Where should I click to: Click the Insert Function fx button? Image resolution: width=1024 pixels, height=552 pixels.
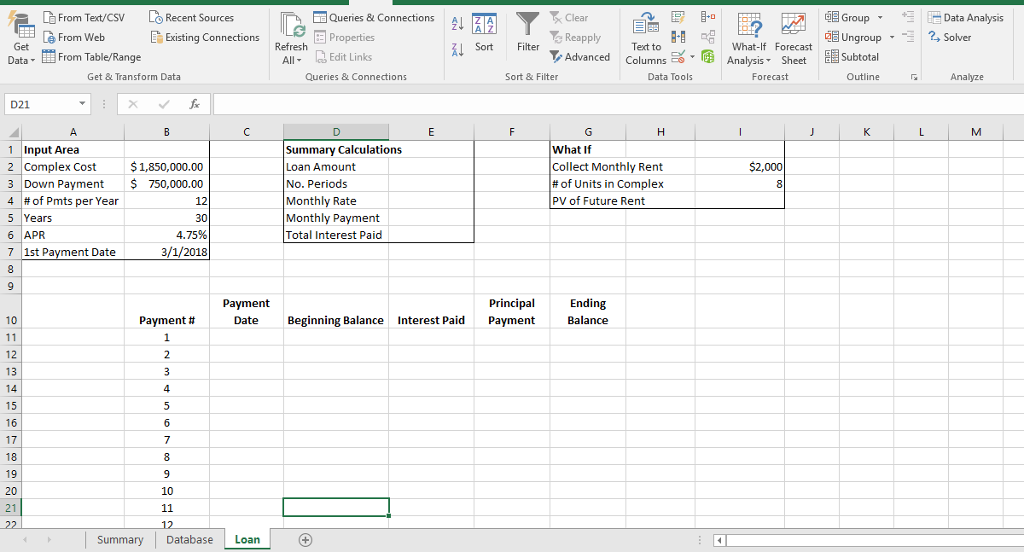coord(194,104)
